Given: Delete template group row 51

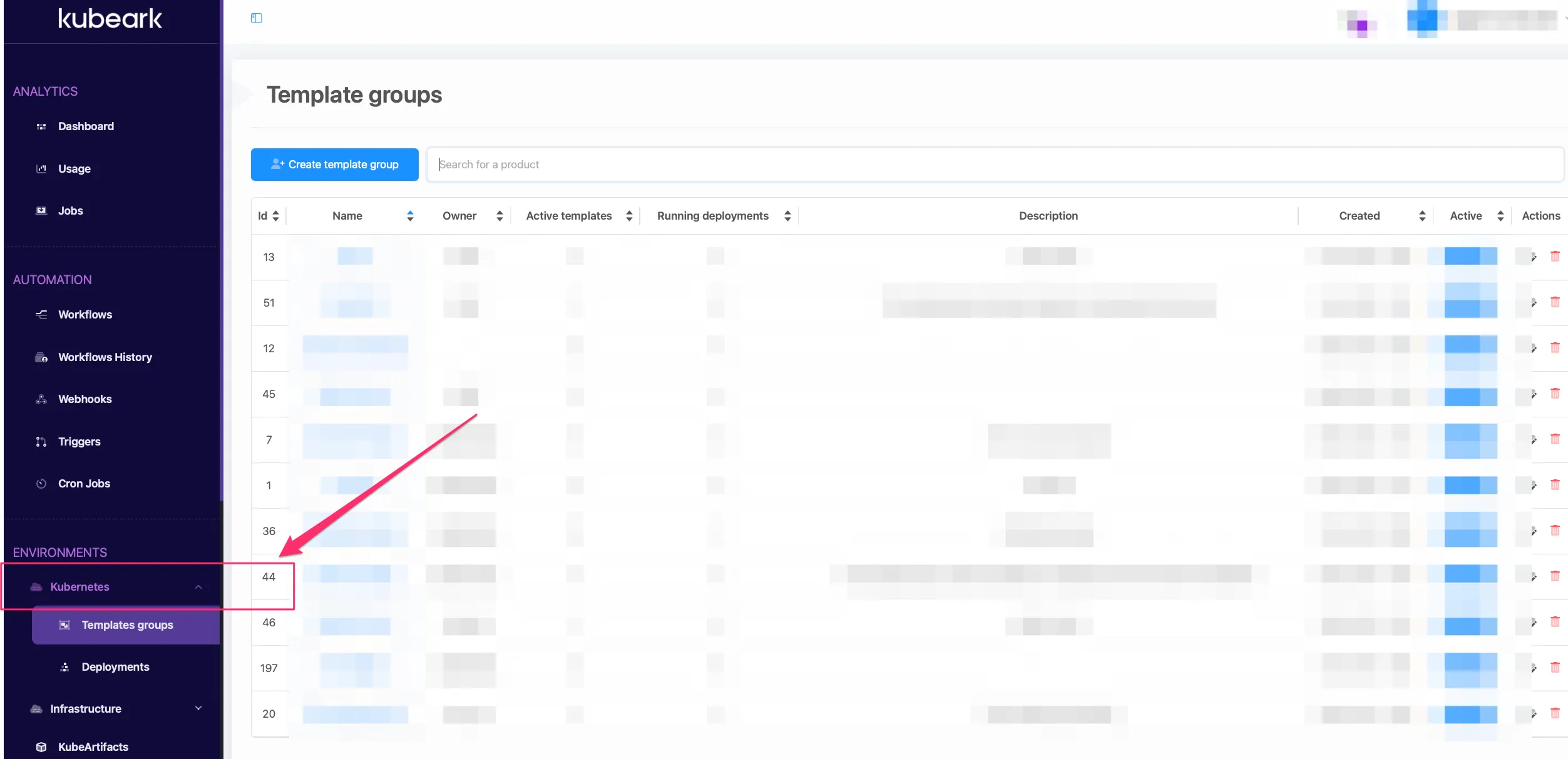Looking at the screenshot, I should point(1555,302).
